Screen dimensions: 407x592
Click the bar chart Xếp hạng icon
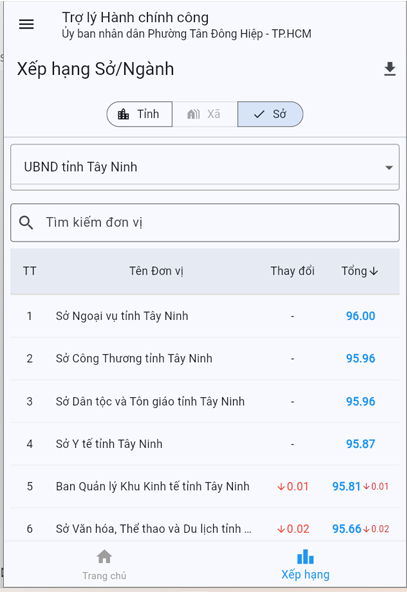point(305,557)
